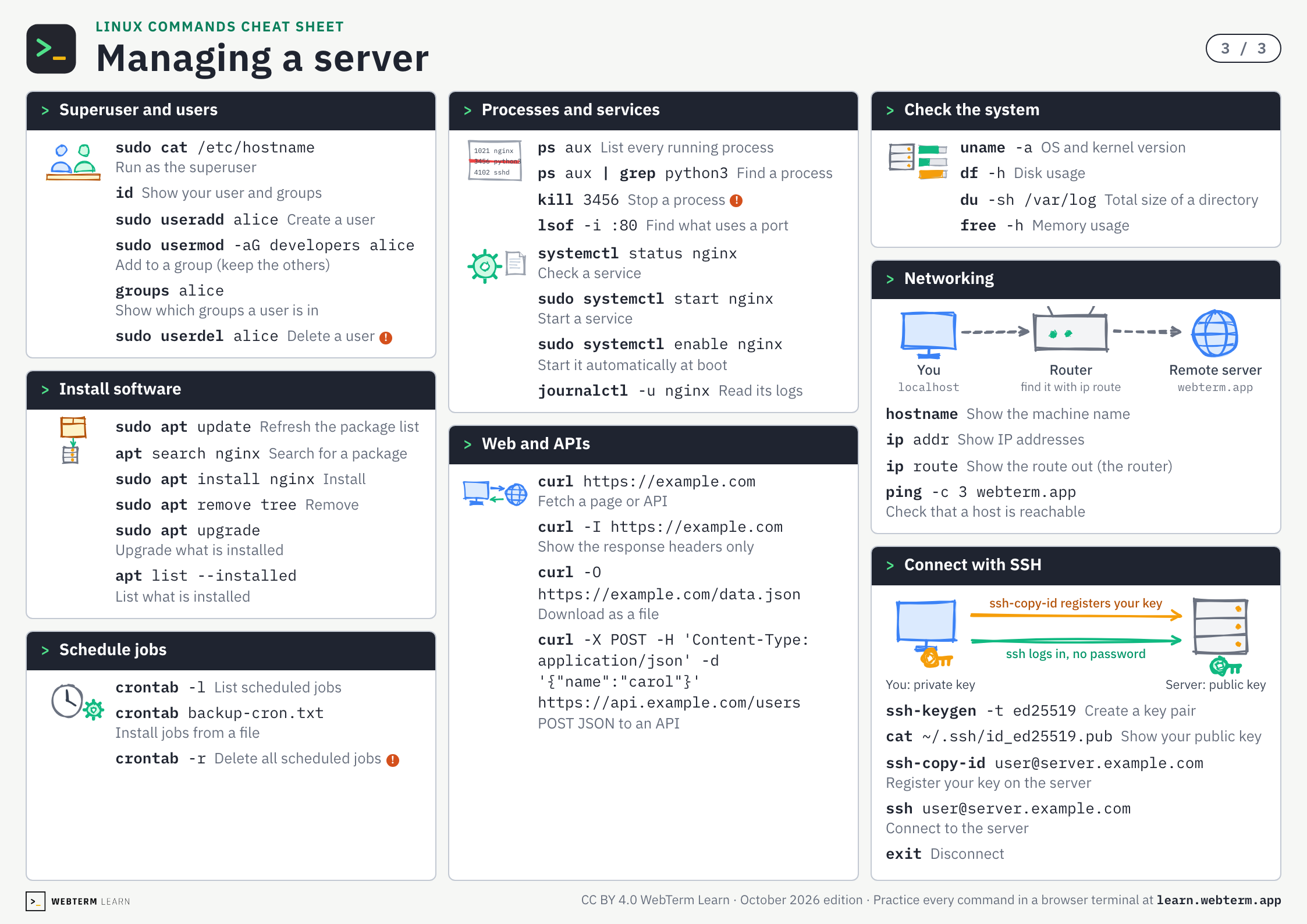Click the server rack icon in SSH diagram
Image resolution: width=1307 pixels, height=924 pixels.
pos(1220,627)
